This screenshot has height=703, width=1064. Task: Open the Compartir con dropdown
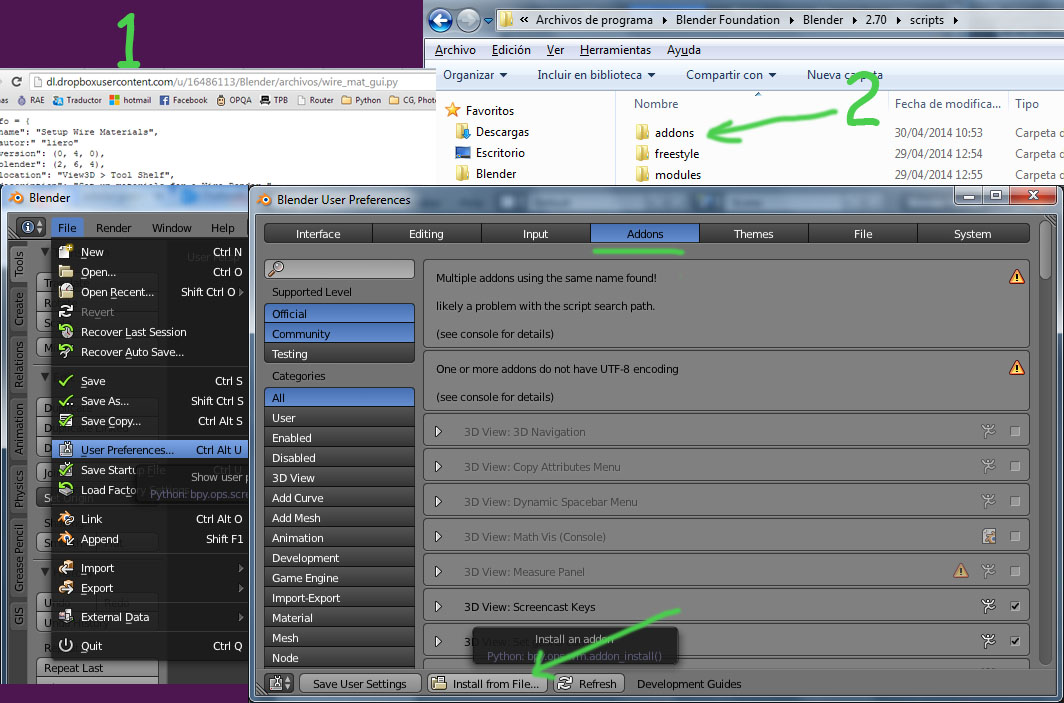click(x=731, y=75)
